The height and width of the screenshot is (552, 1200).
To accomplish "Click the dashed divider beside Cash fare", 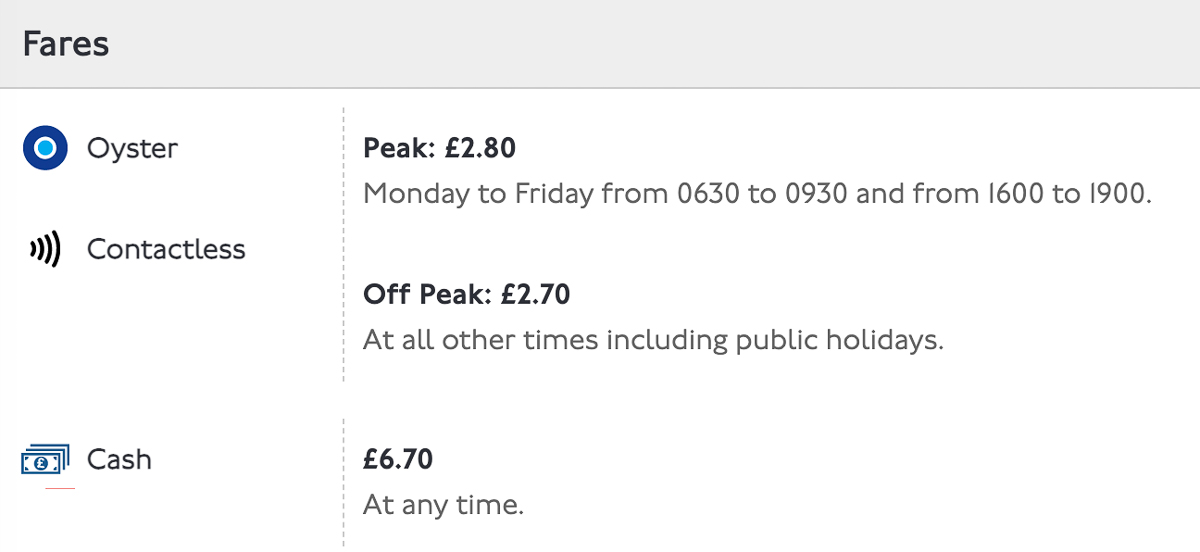I will point(343,483).
